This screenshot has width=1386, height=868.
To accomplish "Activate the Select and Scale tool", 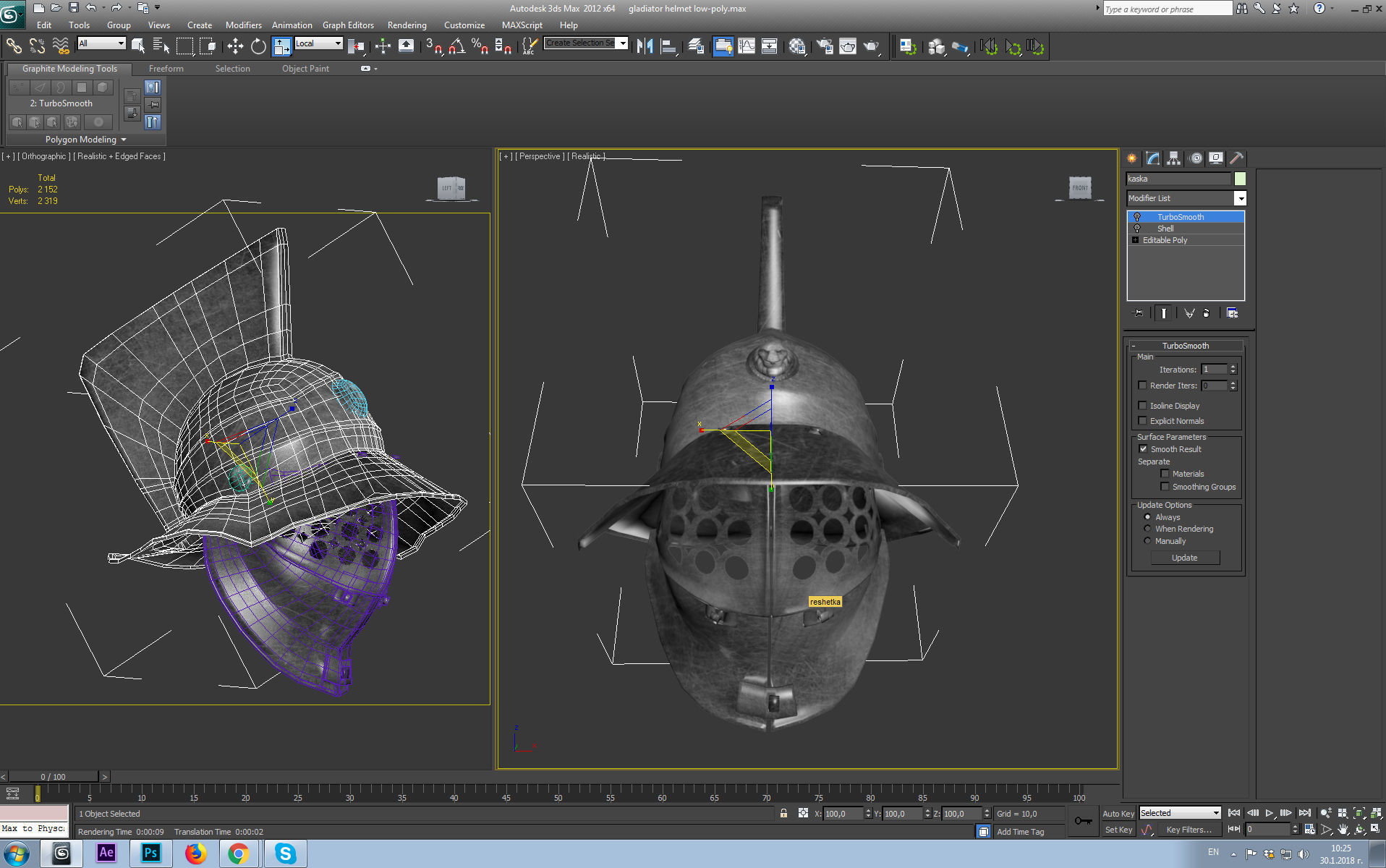I will tap(282, 46).
